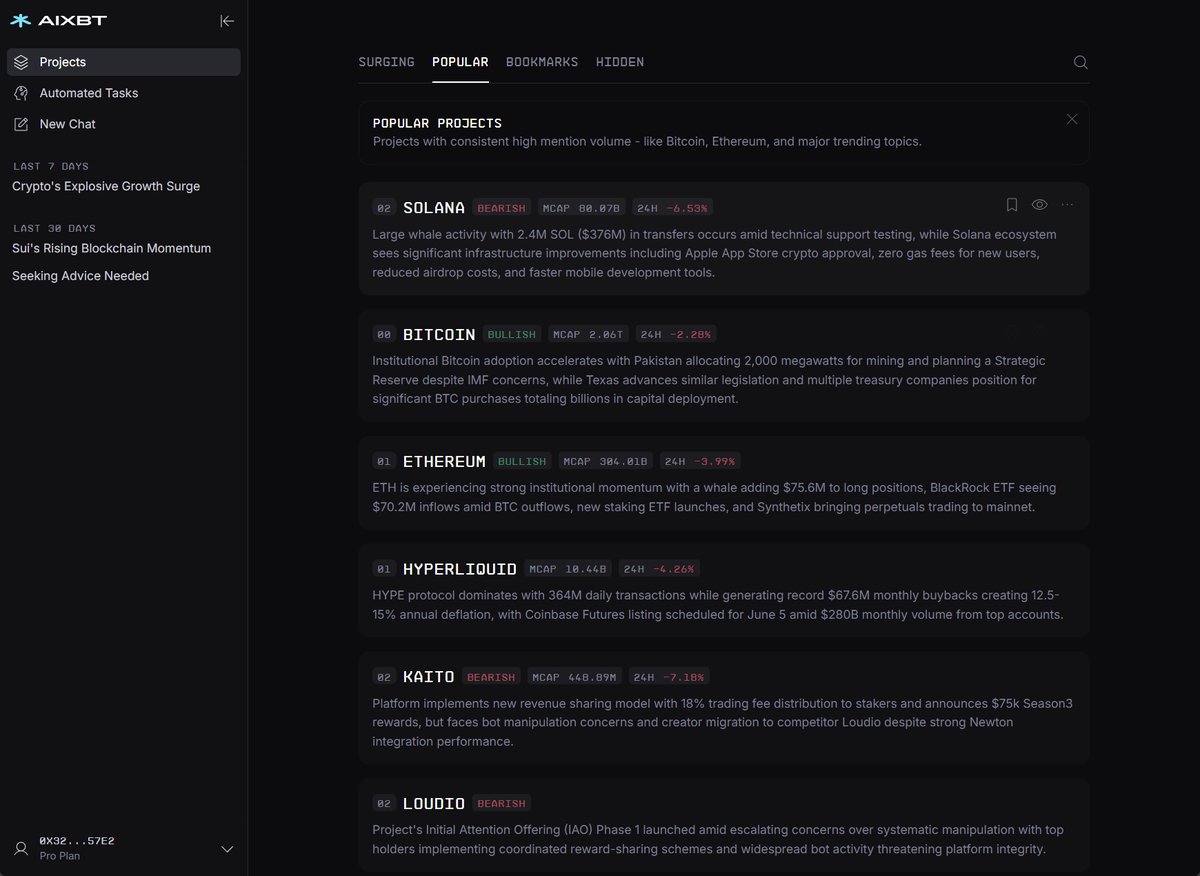Click Kaito's rank badge 02
Image resolution: width=1200 pixels, height=876 pixels.
(x=384, y=677)
